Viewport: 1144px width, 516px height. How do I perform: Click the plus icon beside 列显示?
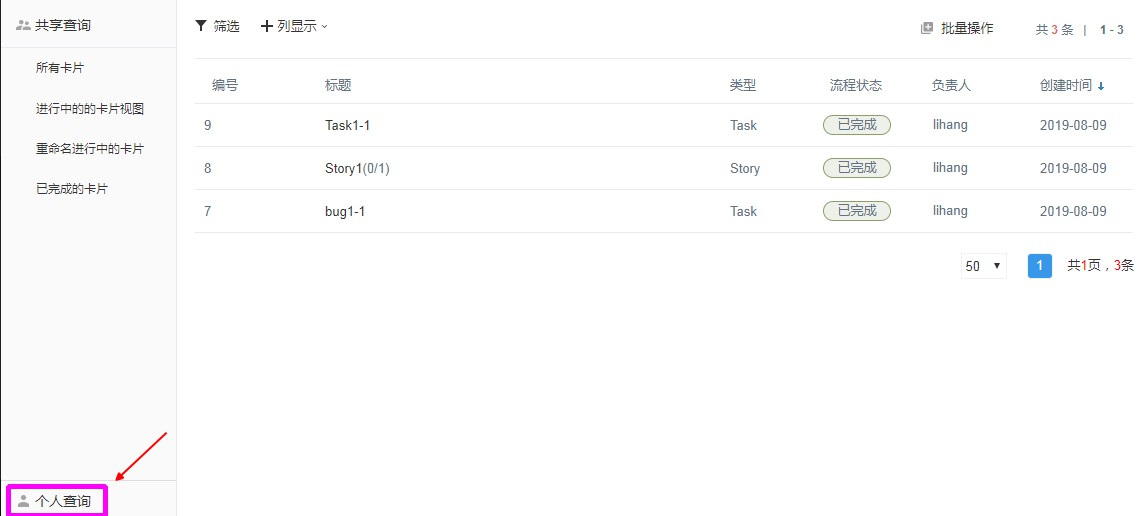pyautogui.click(x=267, y=26)
